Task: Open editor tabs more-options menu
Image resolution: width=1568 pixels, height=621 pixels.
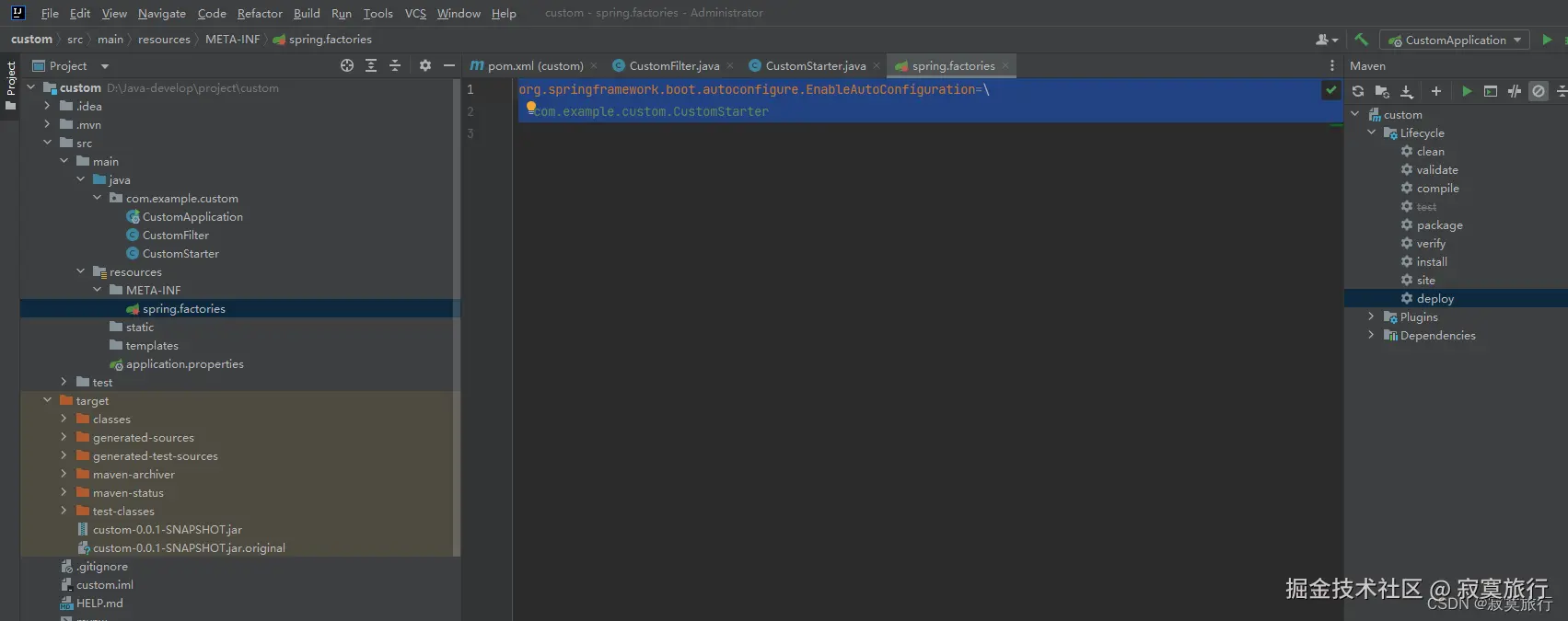Action: click(x=1332, y=65)
